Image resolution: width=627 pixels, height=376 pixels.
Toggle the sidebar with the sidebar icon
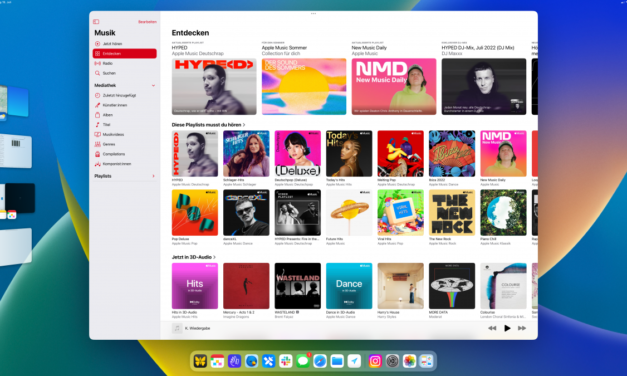(x=96, y=22)
